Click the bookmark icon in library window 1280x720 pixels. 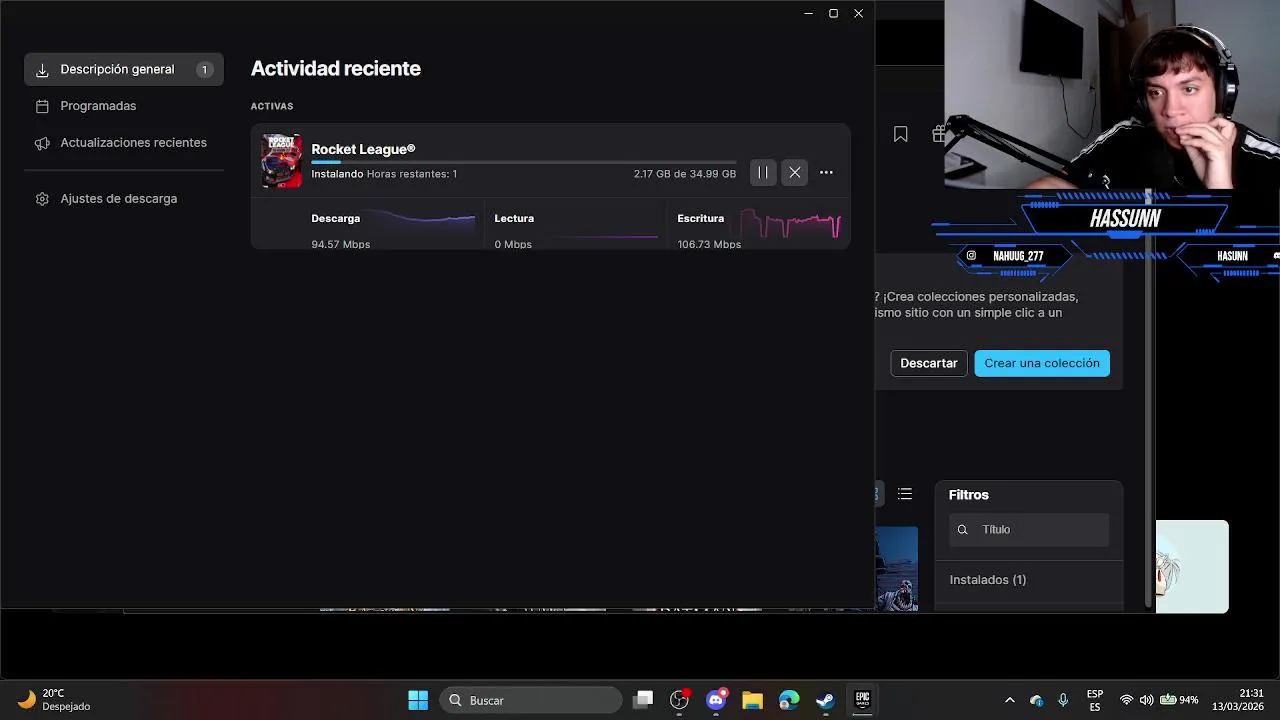click(901, 134)
